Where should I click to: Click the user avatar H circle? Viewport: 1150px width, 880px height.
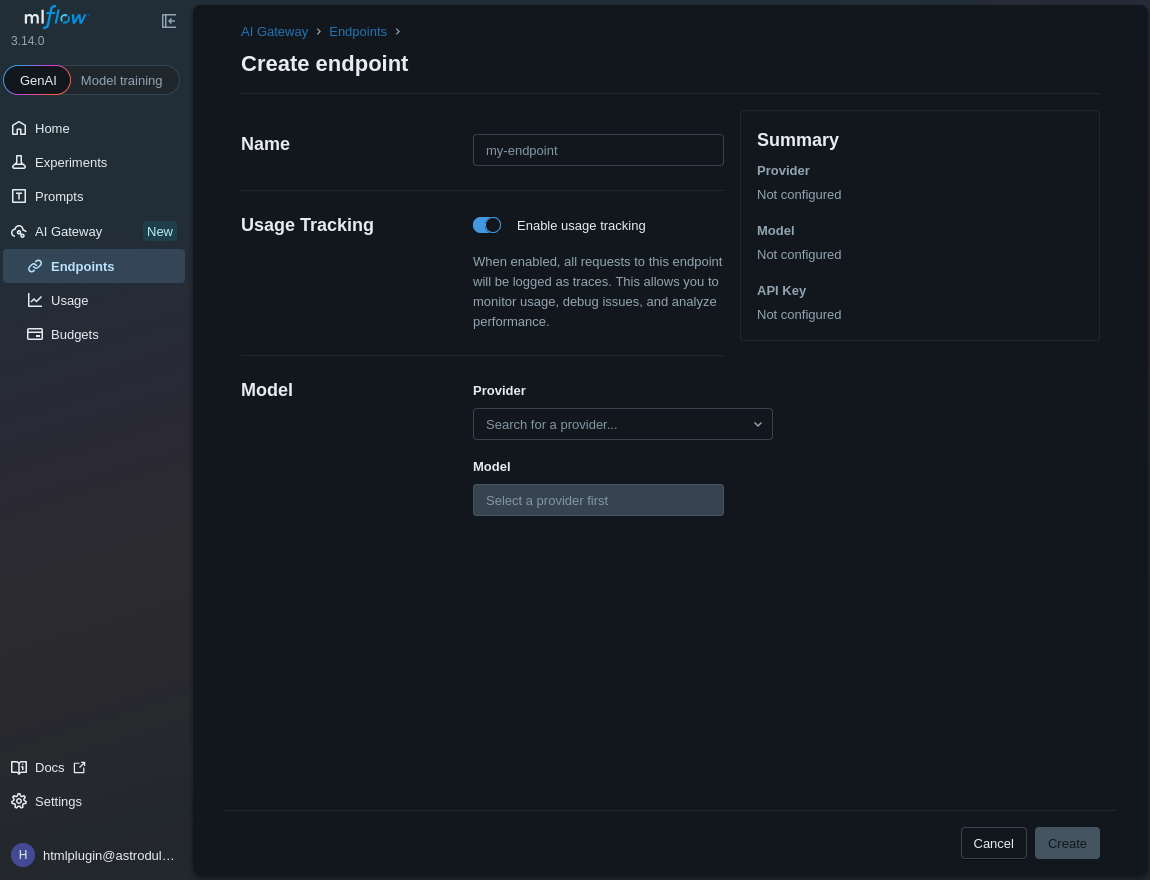(23, 854)
